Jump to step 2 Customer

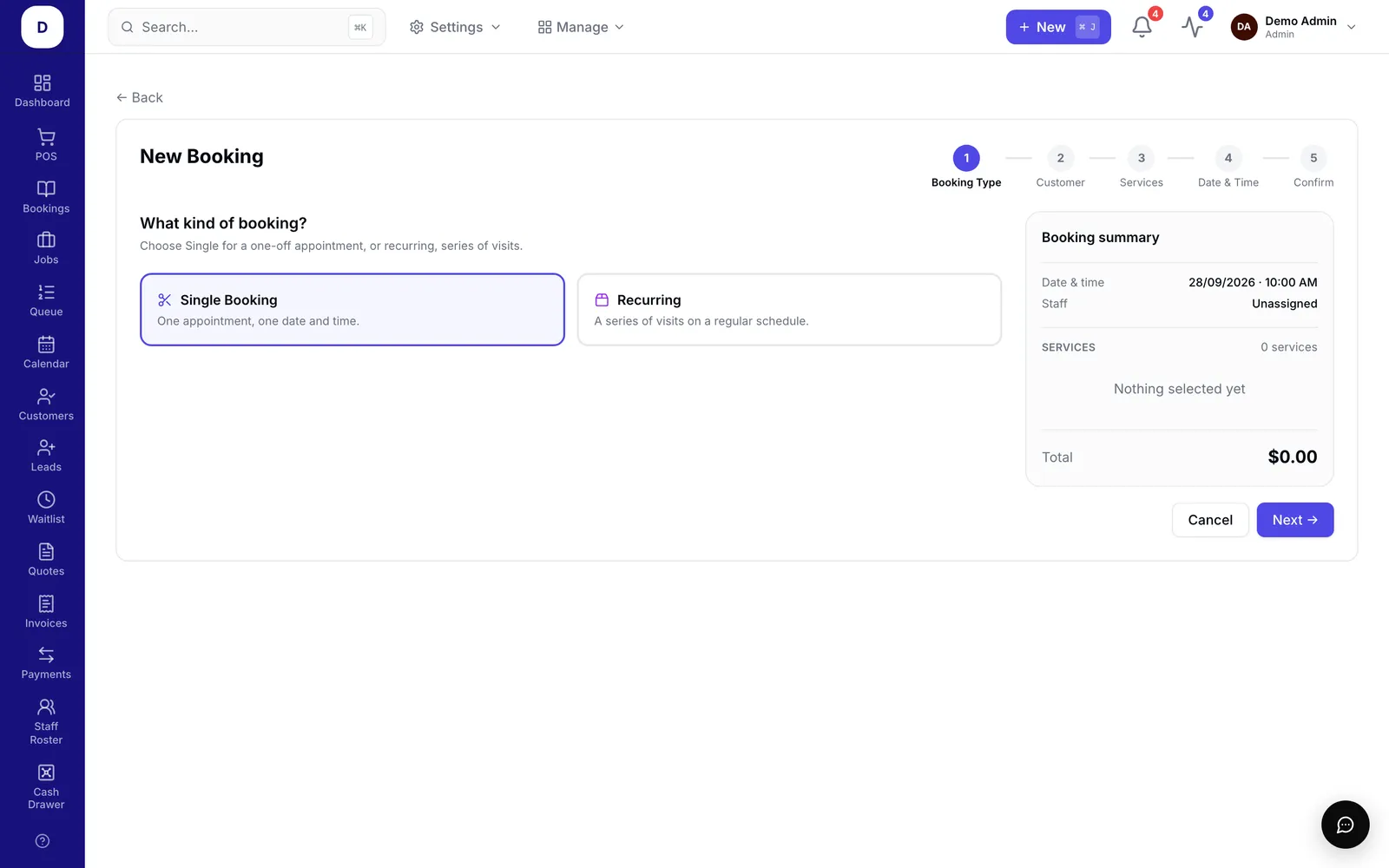[x=1060, y=167]
